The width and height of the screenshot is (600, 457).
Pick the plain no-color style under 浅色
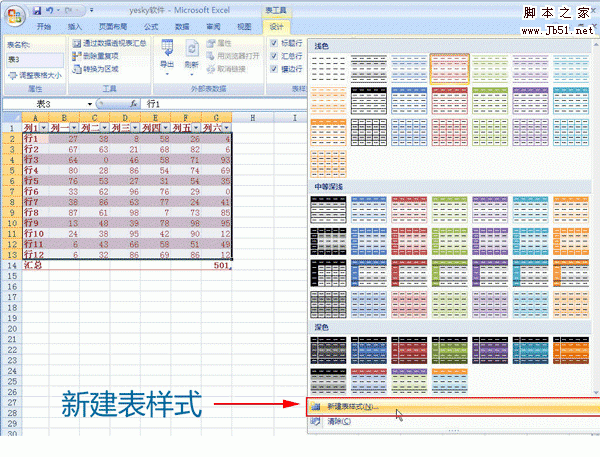click(328, 69)
